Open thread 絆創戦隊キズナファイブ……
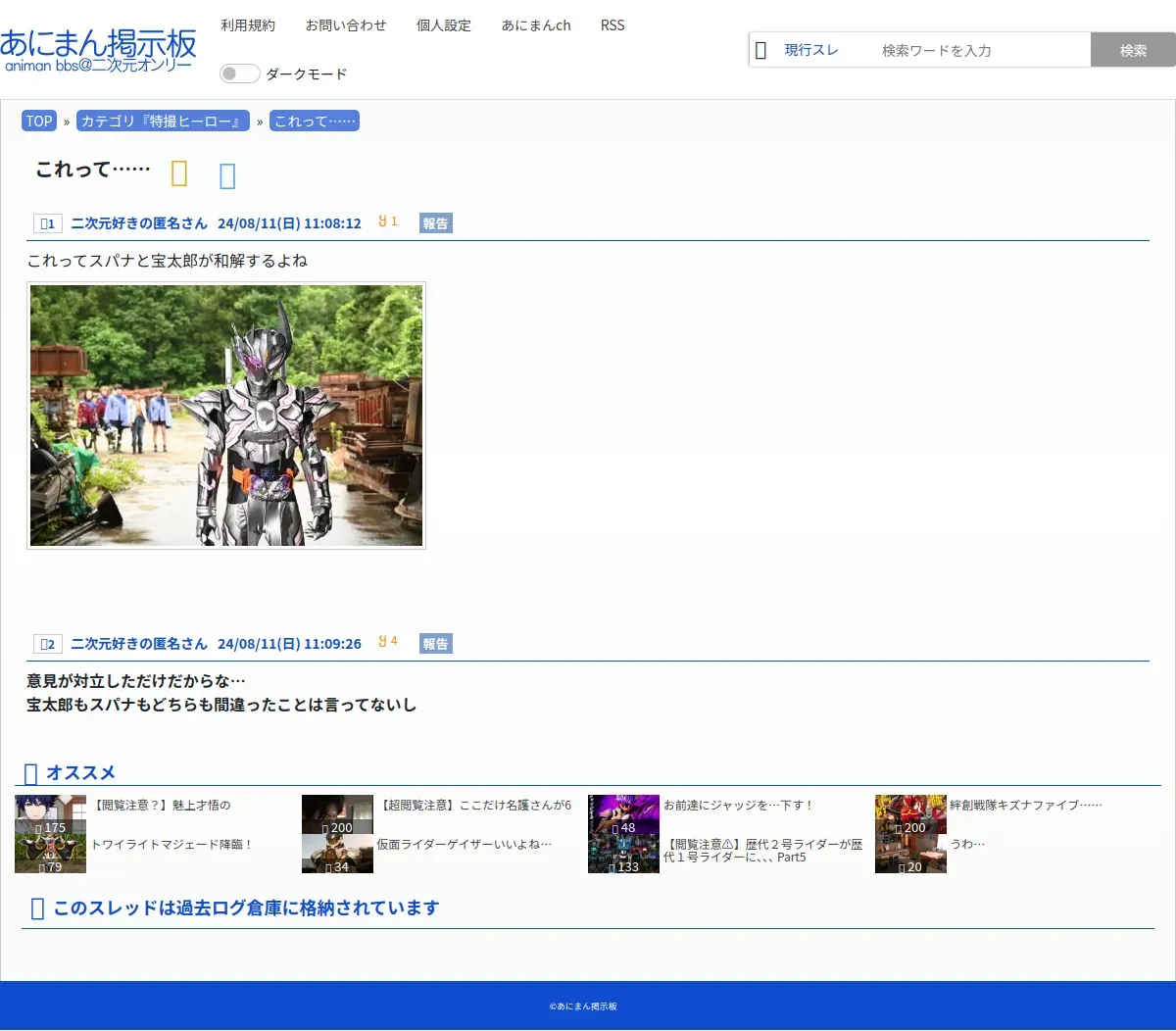1176x1031 pixels. pyautogui.click(x=1026, y=805)
